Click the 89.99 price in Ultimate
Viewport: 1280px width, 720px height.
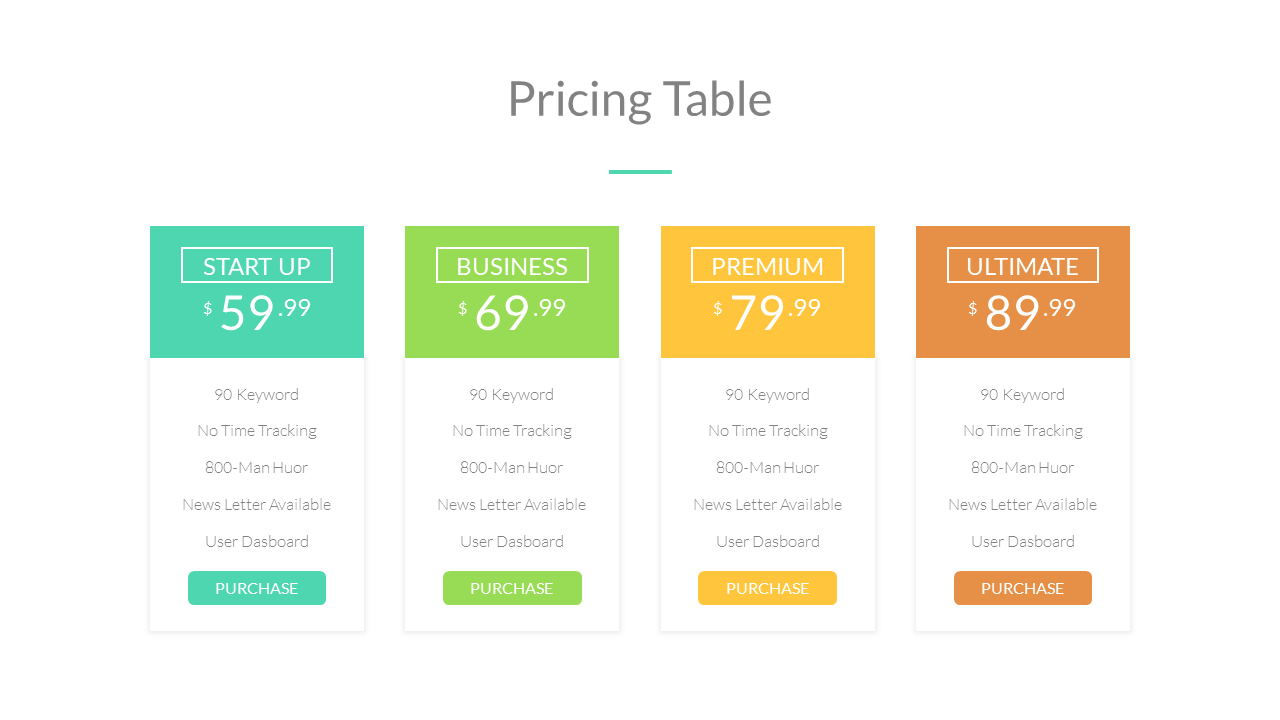coord(1023,311)
